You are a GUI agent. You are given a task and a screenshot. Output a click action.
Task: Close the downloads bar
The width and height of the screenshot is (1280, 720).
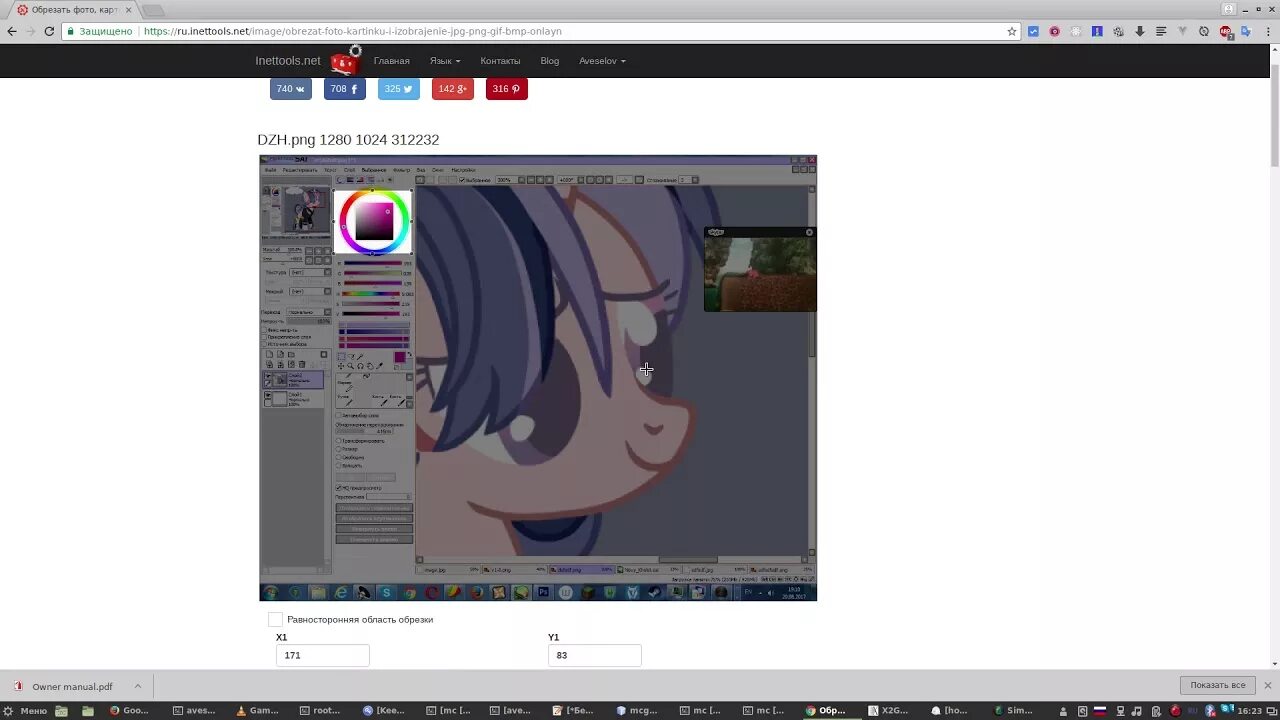click(1268, 685)
